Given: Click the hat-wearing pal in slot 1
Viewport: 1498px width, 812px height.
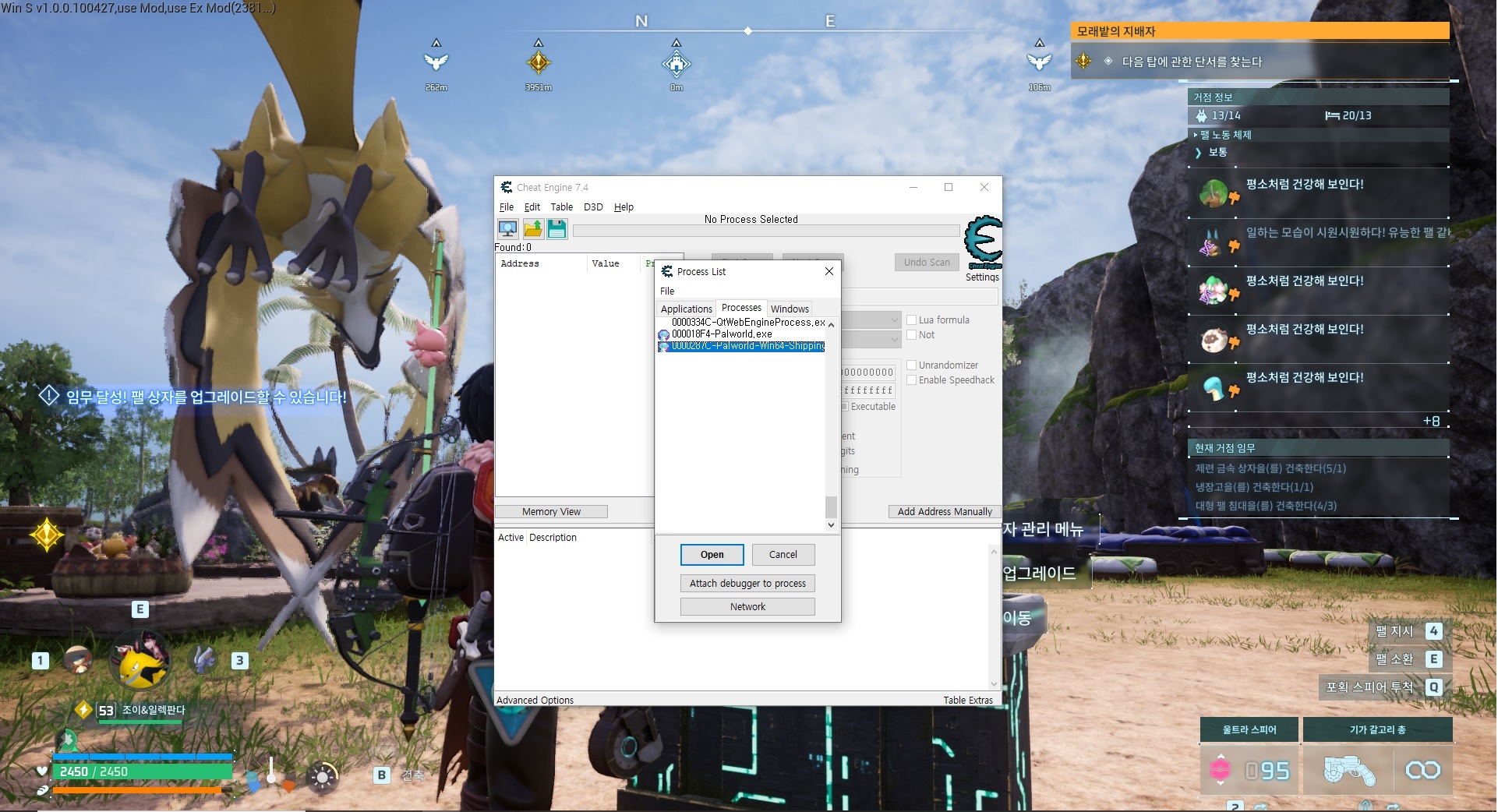Looking at the screenshot, I should 77,660.
